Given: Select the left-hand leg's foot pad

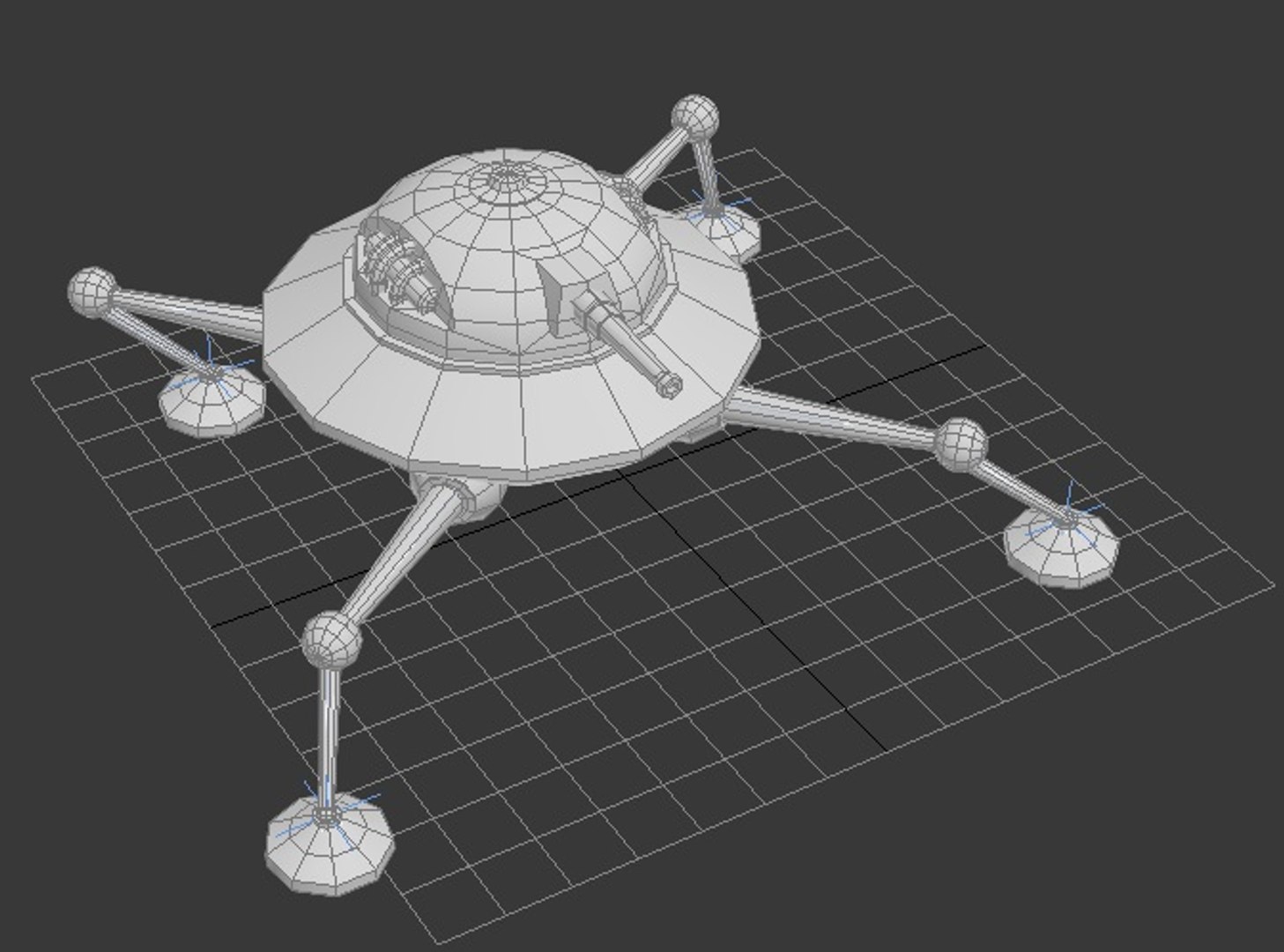Looking at the screenshot, I should coord(212,399).
